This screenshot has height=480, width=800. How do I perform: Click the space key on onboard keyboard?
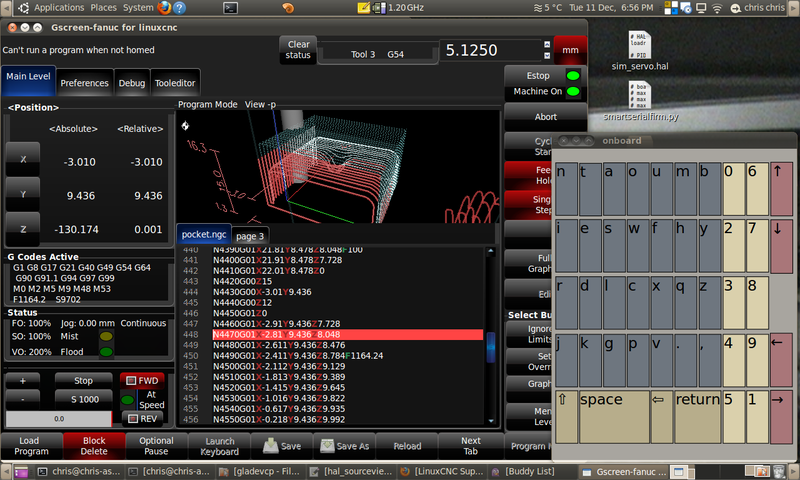tap(614, 416)
